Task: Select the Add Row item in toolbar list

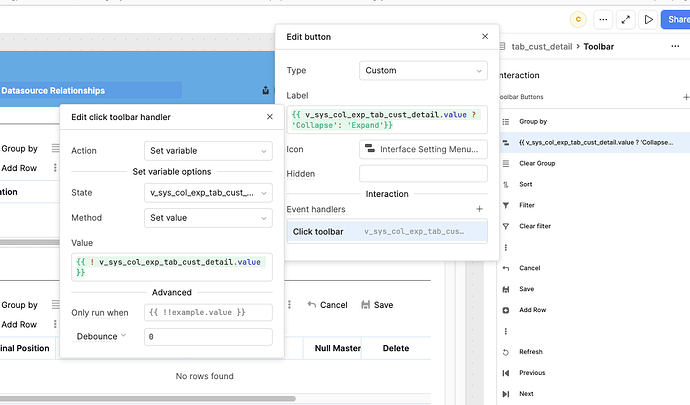Action: point(594,310)
